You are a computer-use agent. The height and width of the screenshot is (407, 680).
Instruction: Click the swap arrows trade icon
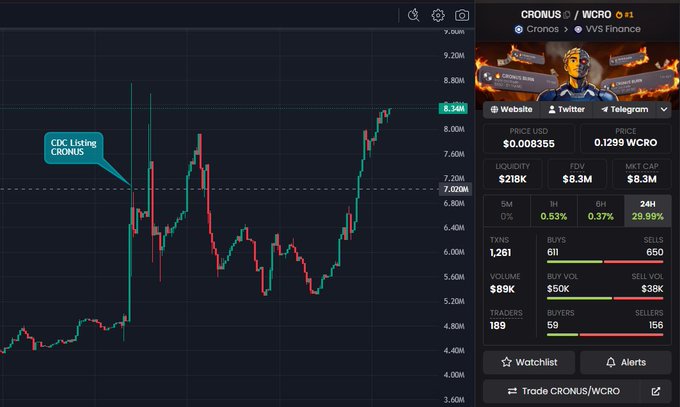[x=512, y=391]
